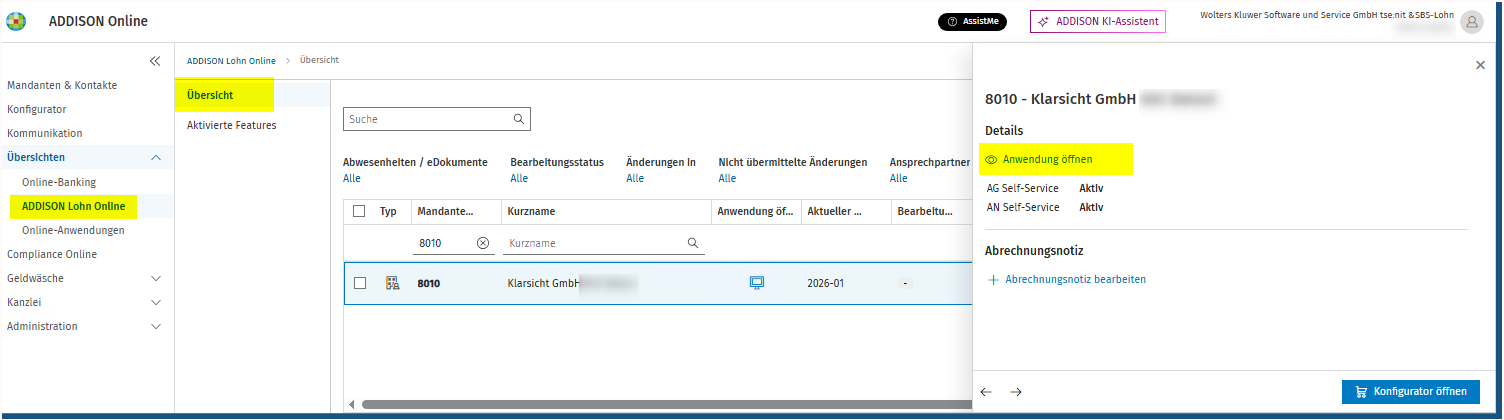This screenshot has height=420, width=1504.
Task: Click ADDISON Lohn Online breadcrumb link
Action: point(231,61)
